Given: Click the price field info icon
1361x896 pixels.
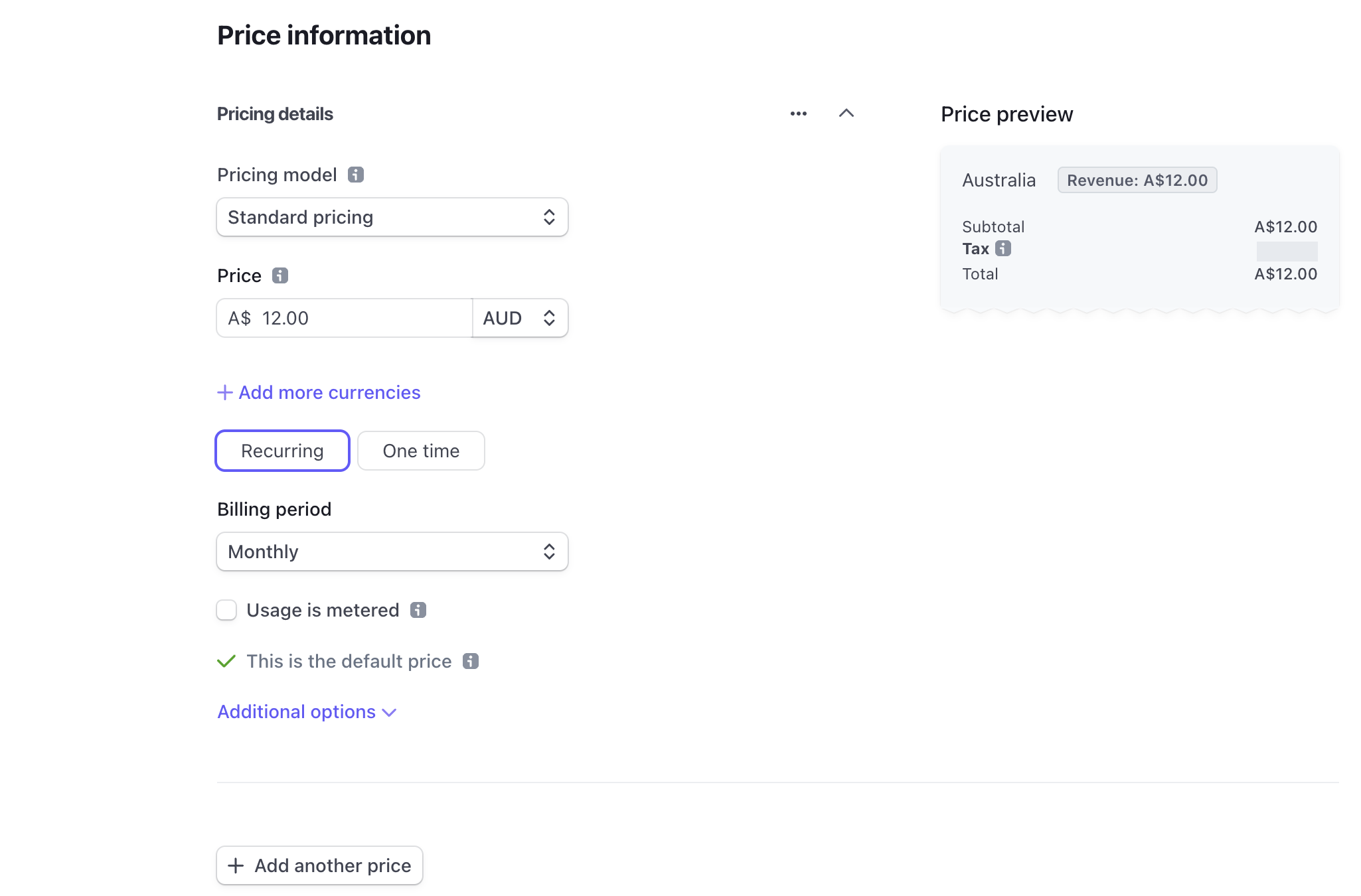Looking at the screenshot, I should (280, 276).
